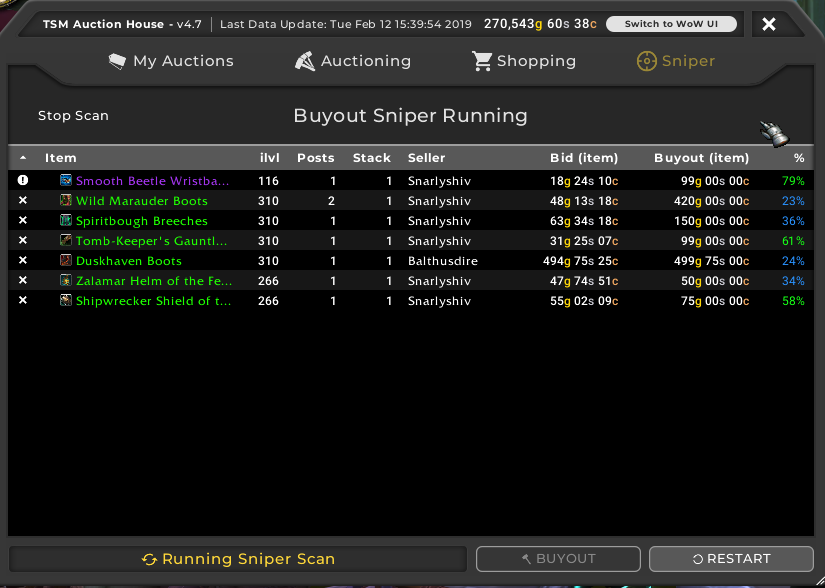Image resolution: width=825 pixels, height=588 pixels.
Task: Remove the Wild Marauder Boots row with X
Action: point(23,201)
